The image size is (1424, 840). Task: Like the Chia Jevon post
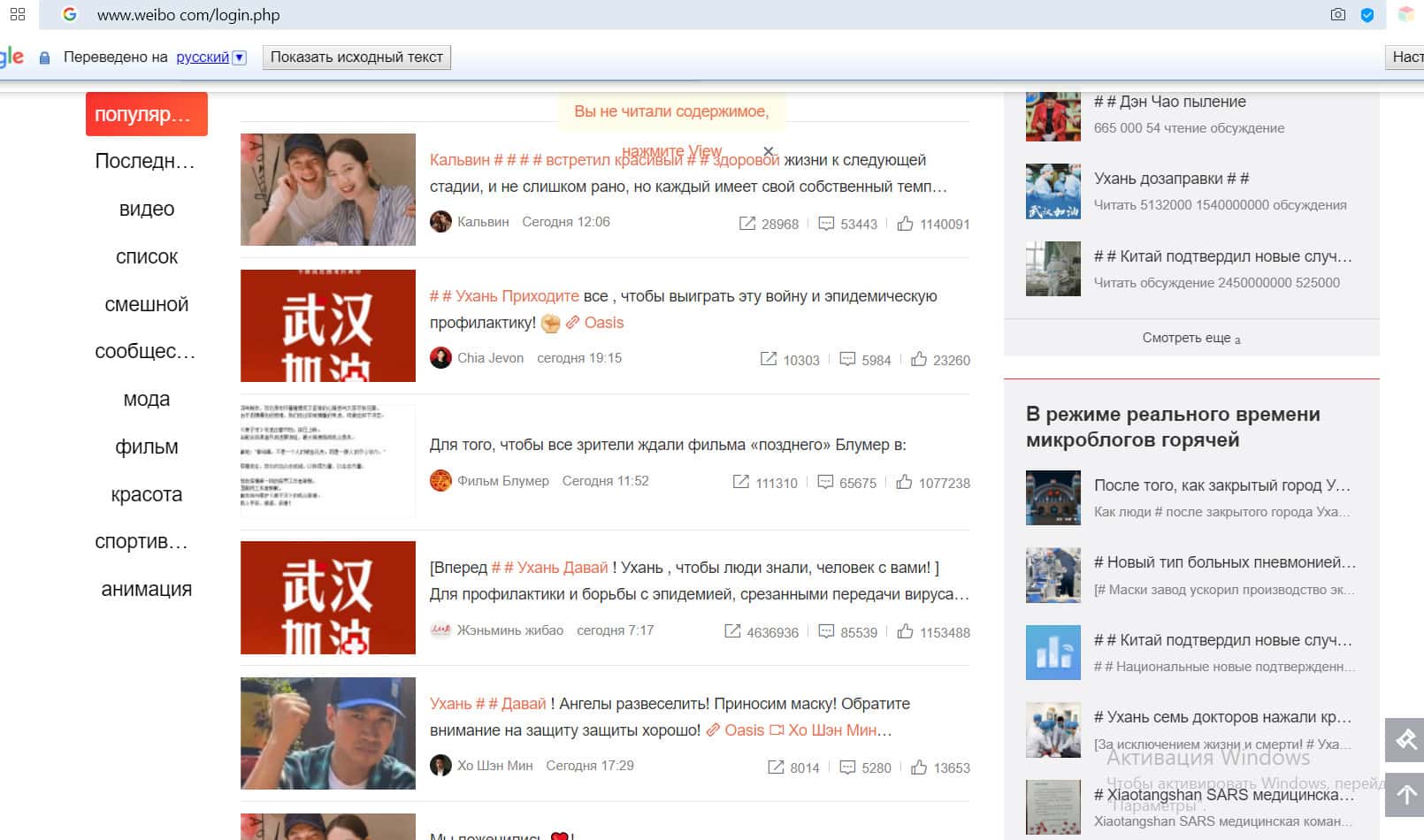919,359
